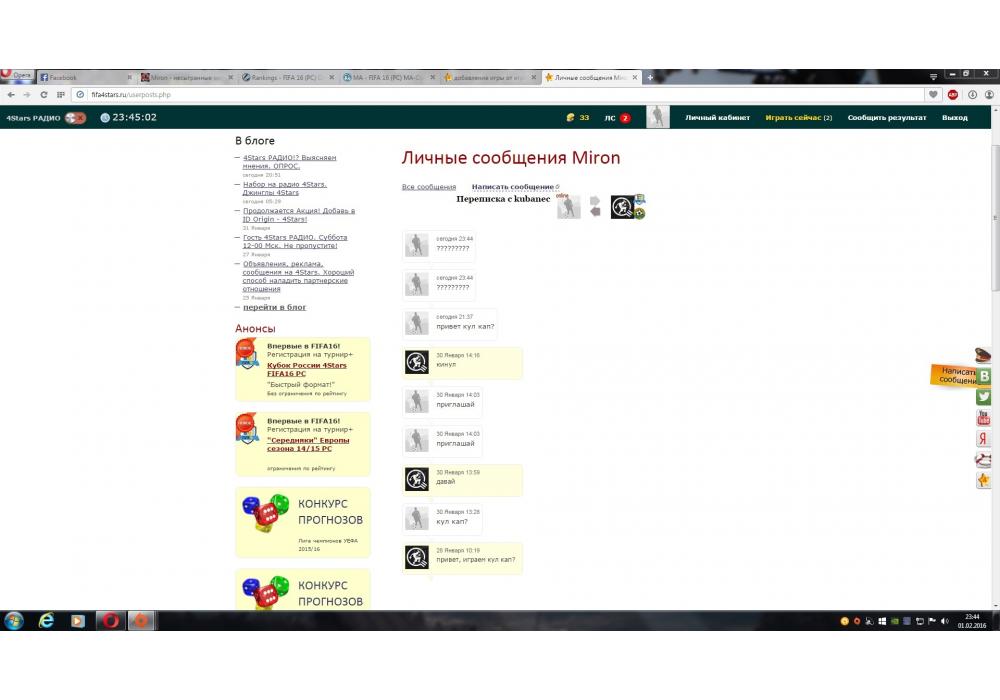This screenshot has height=700, width=1000.
Task: Click kubanec's black avatar in conversation header
Action: point(622,207)
